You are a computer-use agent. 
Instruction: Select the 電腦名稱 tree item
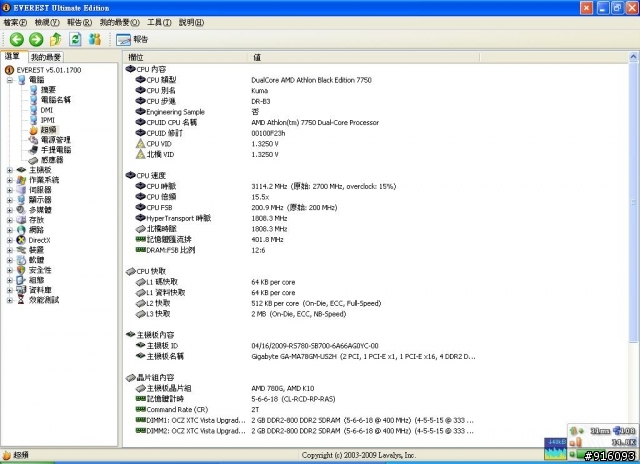(56, 100)
